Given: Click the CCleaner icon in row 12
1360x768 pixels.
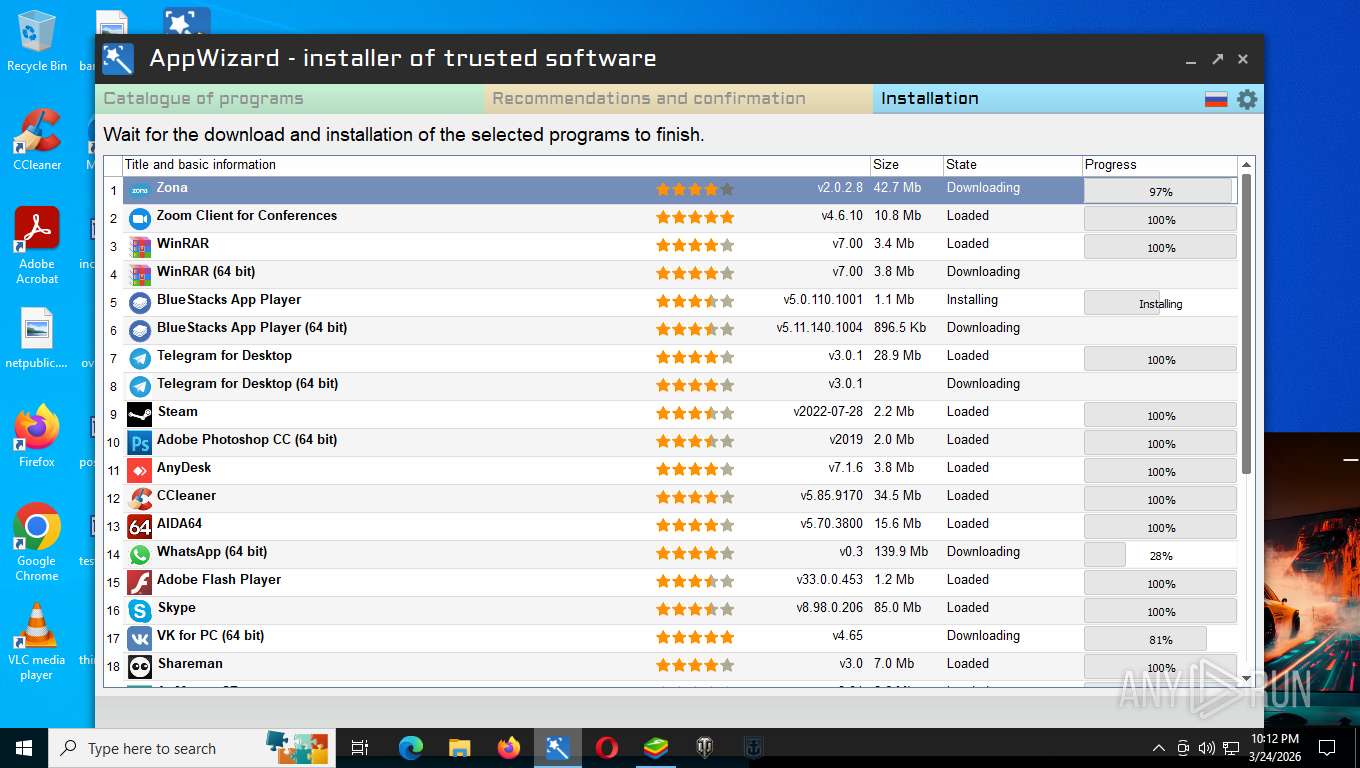Looking at the screenshot, I should point(140,498).
